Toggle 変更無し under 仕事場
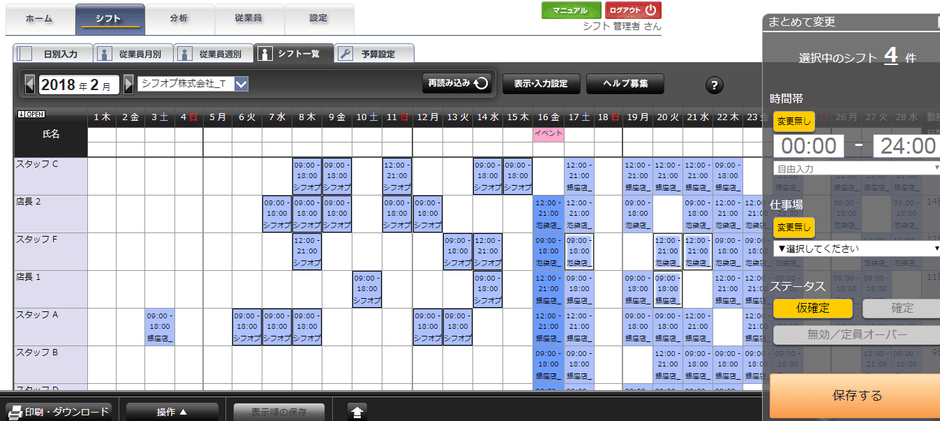 coord(793,227)
